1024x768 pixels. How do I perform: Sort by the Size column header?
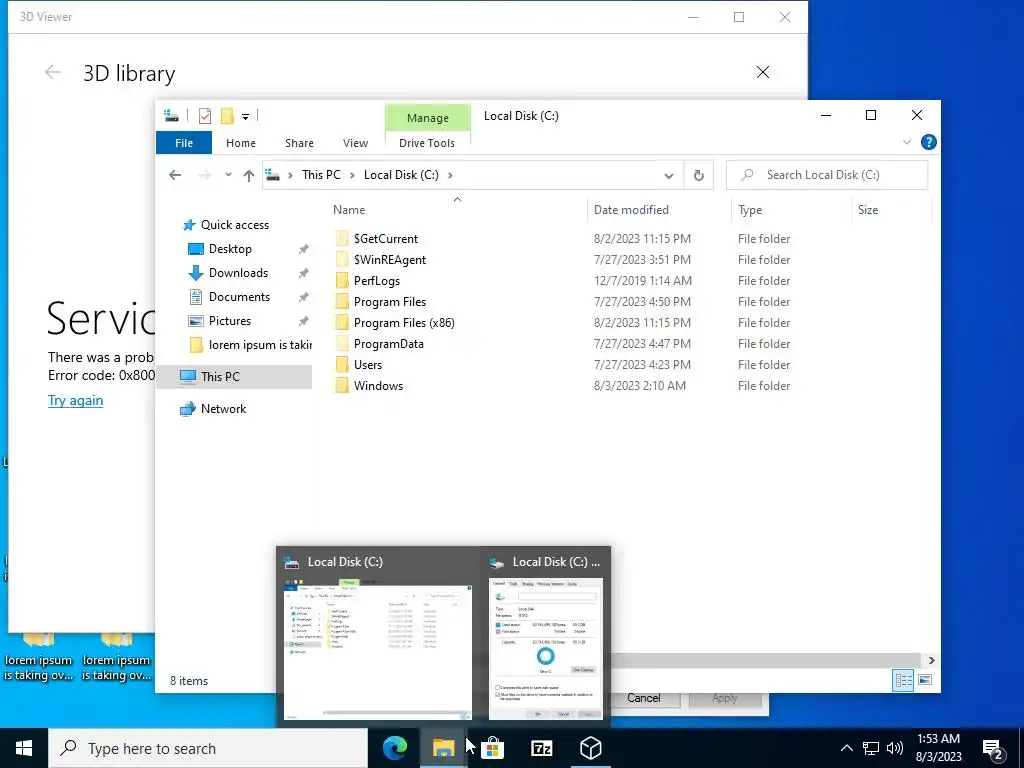pos(867,210)
